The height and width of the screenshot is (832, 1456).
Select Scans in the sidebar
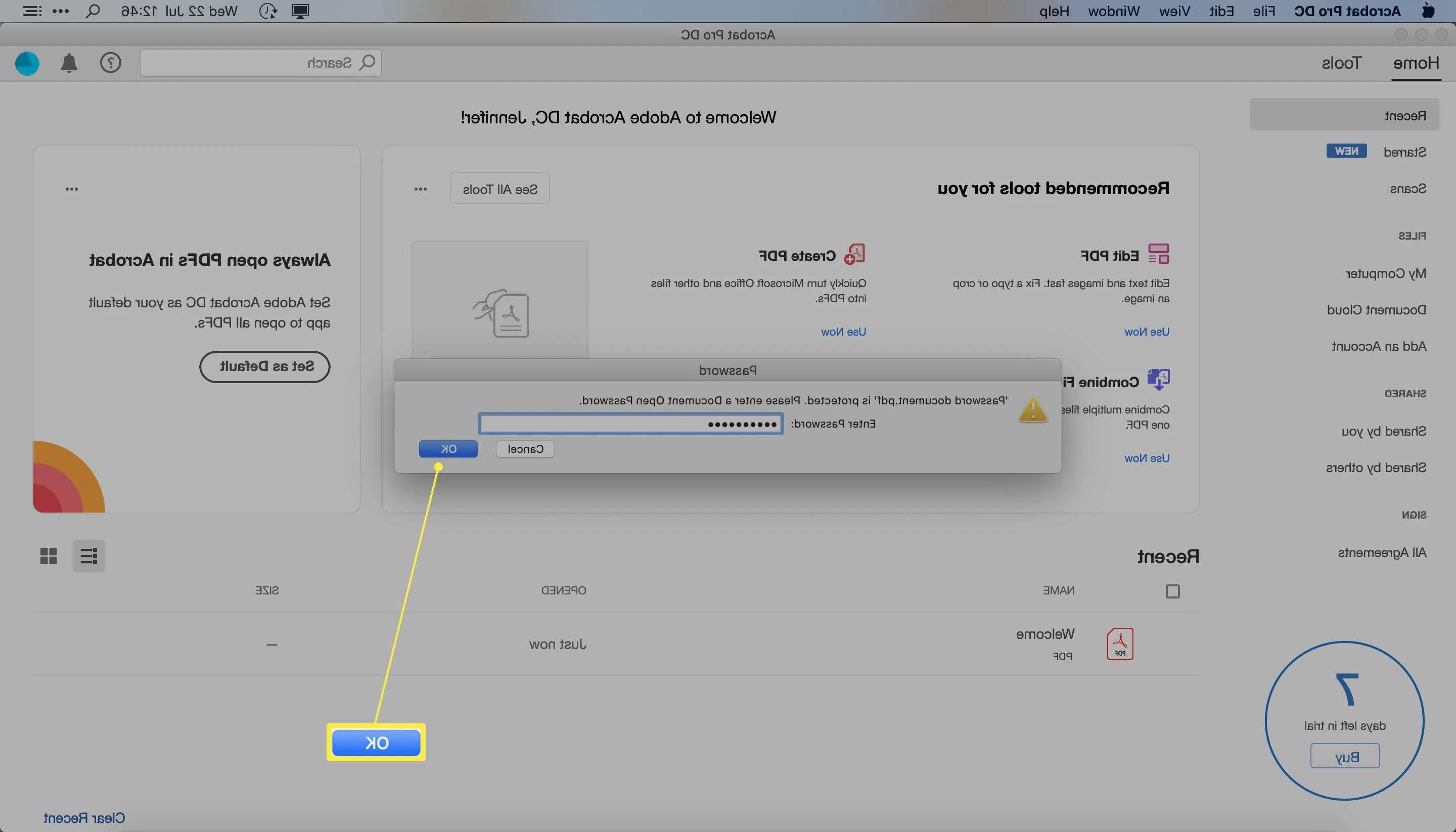(x=1407, y=189)
